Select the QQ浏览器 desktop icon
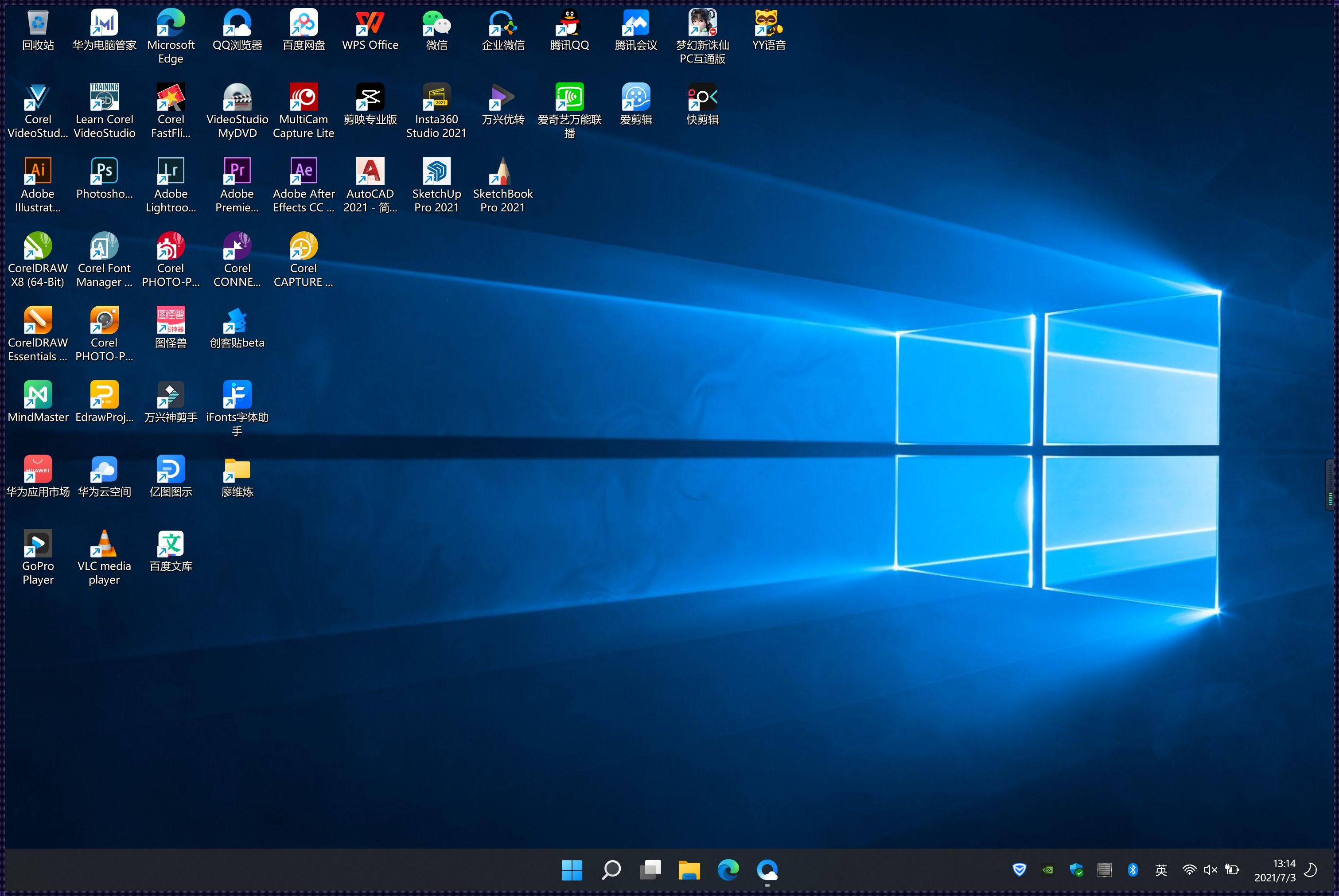Image resolution: width=1339 pixels, height=896 pixels. click(237, 24)
